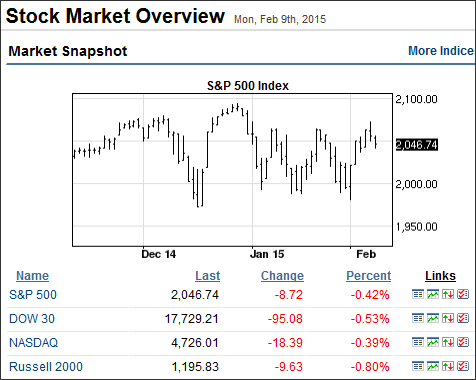Screen dimensions: 476x380
Task: Sort the table by Change column
Action: tap(282, 276)
